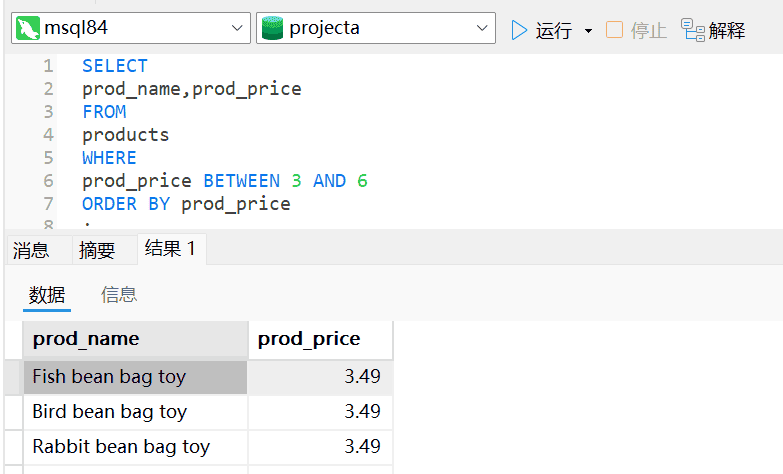Select the 结果 1 tab
This screenshot has height=474, width=783.
coord(170,249)
